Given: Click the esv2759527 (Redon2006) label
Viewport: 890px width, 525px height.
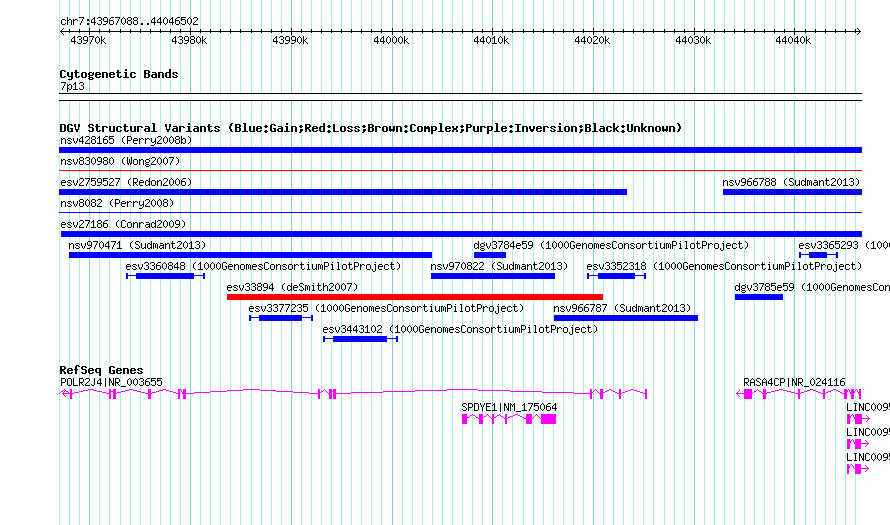Looking at the screenshot, I should click(x=126, y=182).
